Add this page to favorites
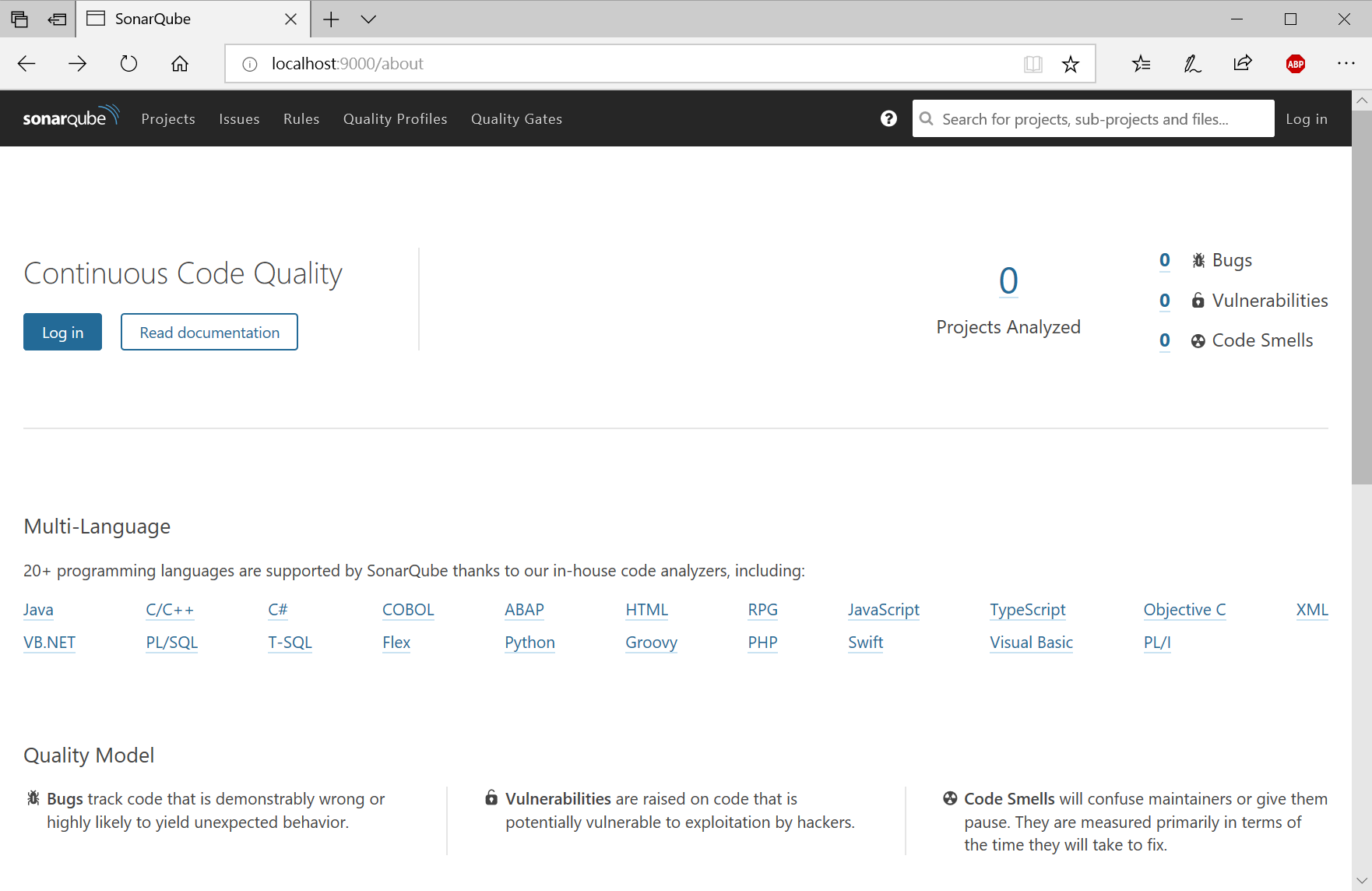Image resolution: width=1372 pixels, height=891 pixels. (x=1071, y=64)
